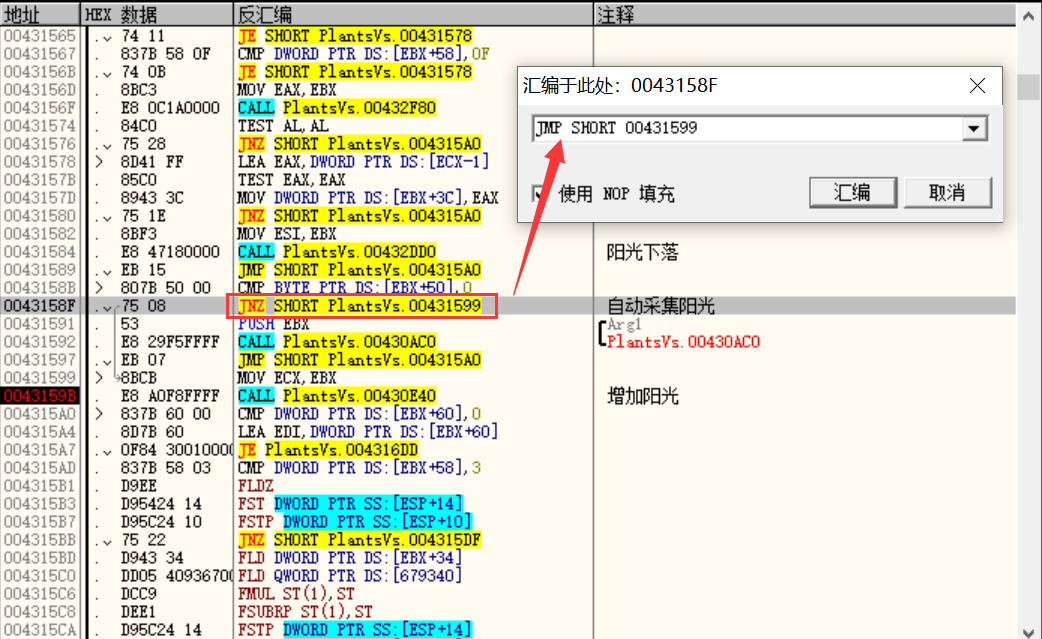Select the CMP BYTE PTR DS:[EBX+50],0 instruction

354,288
